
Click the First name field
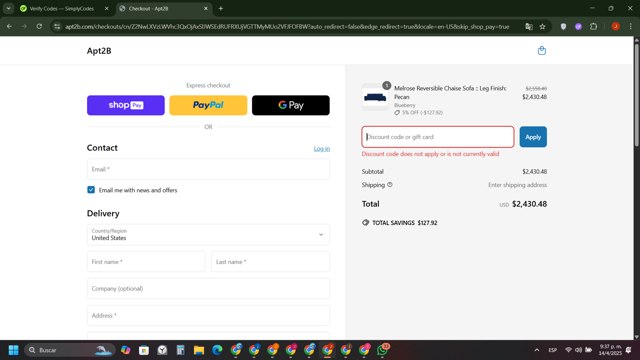(x=146, y=262)
